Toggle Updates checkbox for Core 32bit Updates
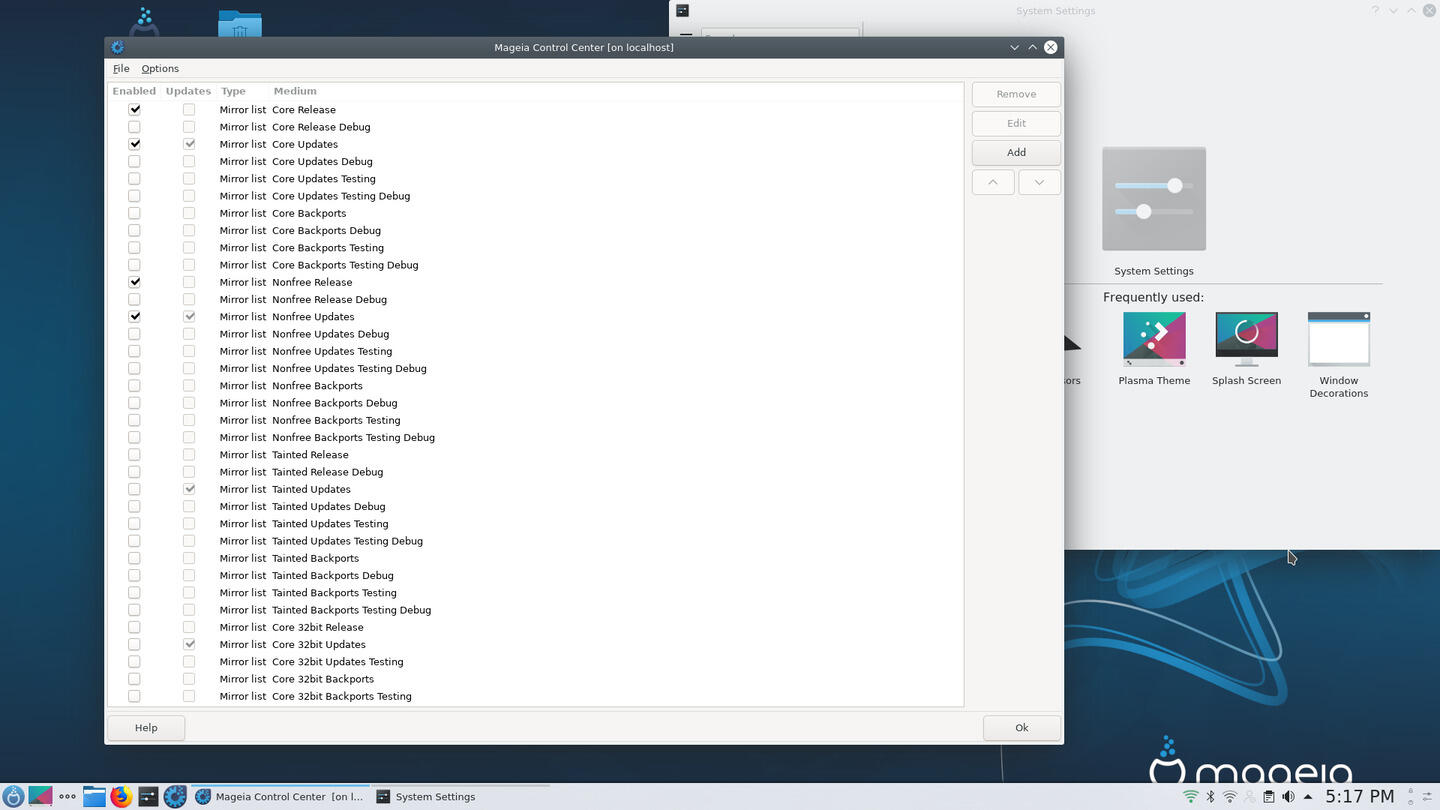The image size is (1440, 810). 189,644
